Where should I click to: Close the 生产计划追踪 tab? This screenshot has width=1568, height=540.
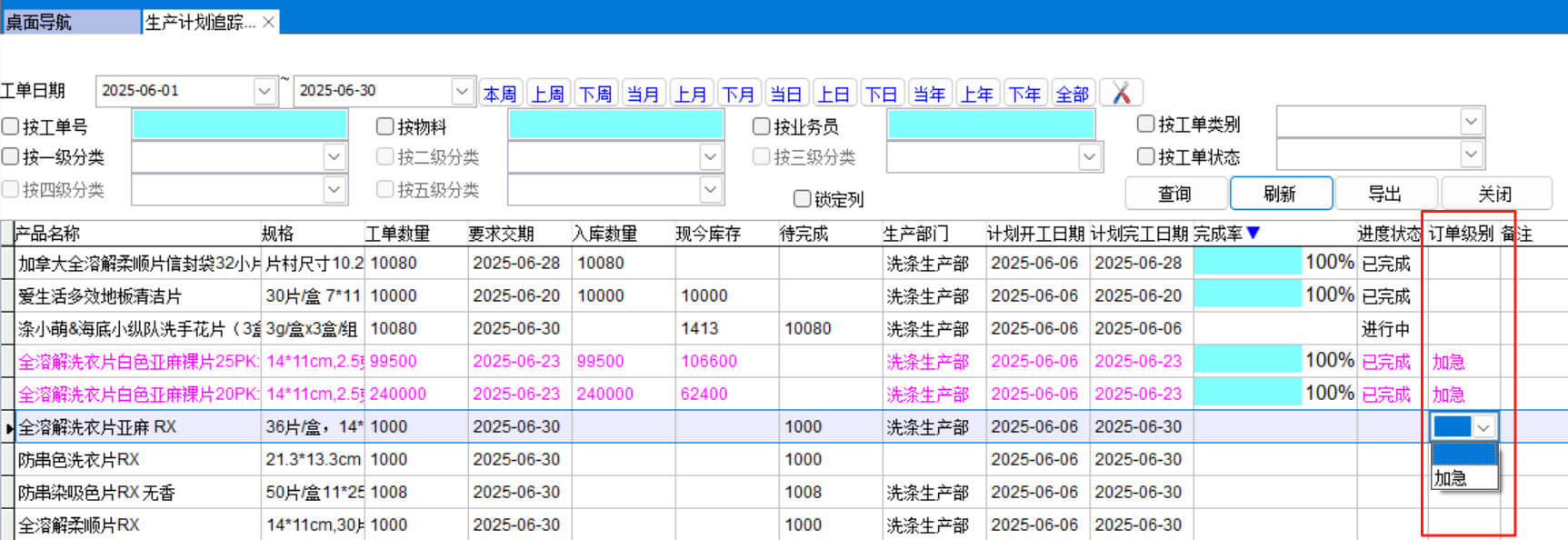pyautogui.click(x=268, y=22)
